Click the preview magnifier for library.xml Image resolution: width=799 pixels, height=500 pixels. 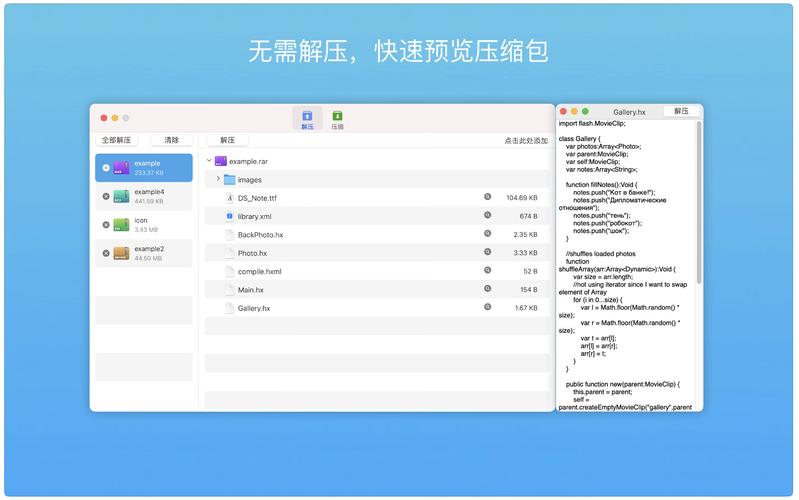coord(488,216)
